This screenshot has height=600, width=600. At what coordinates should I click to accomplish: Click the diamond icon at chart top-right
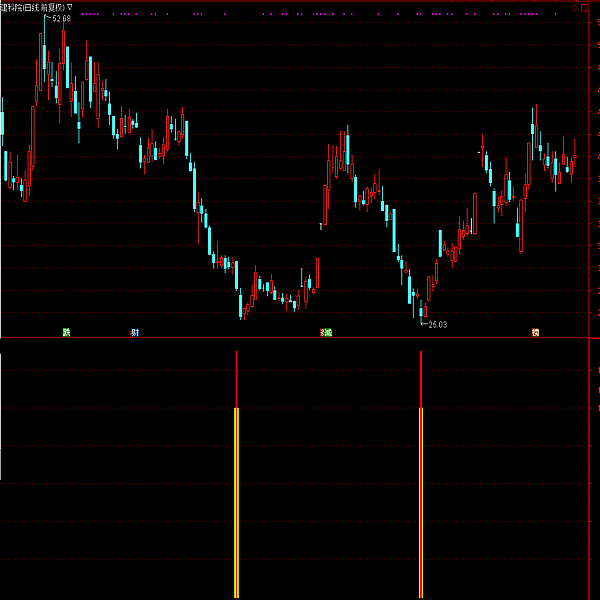pos(572,6)
